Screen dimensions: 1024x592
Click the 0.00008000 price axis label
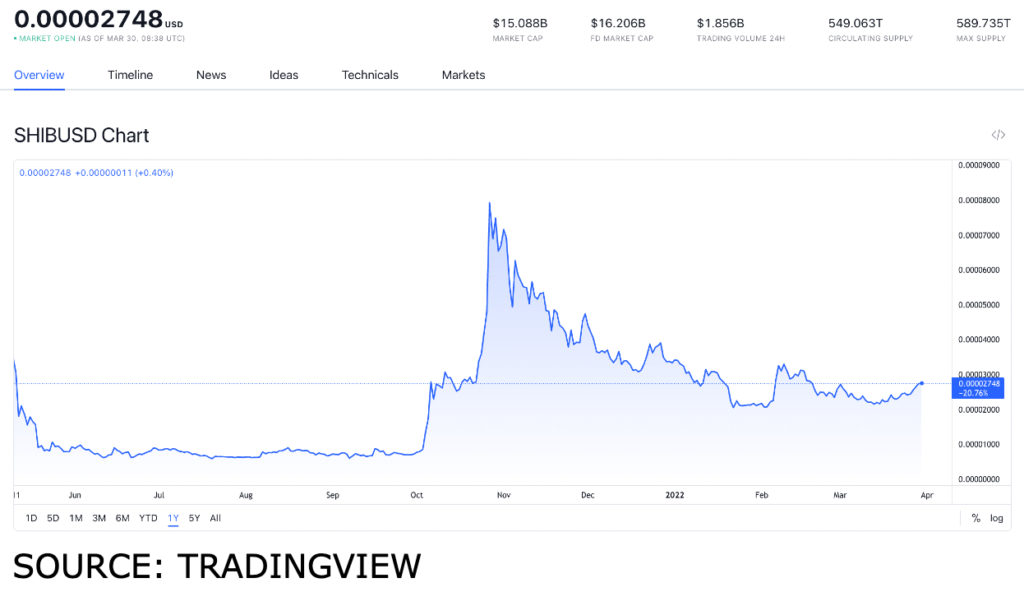979,201
